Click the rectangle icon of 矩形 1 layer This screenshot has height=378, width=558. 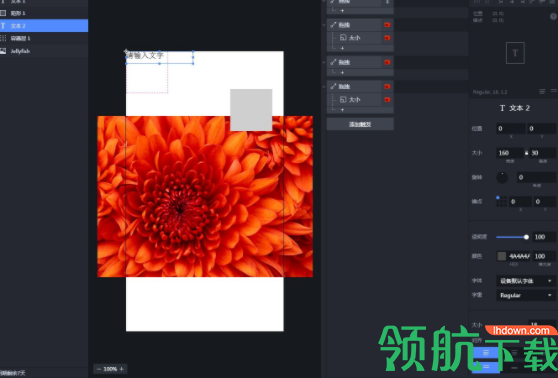tap(3, 13)
